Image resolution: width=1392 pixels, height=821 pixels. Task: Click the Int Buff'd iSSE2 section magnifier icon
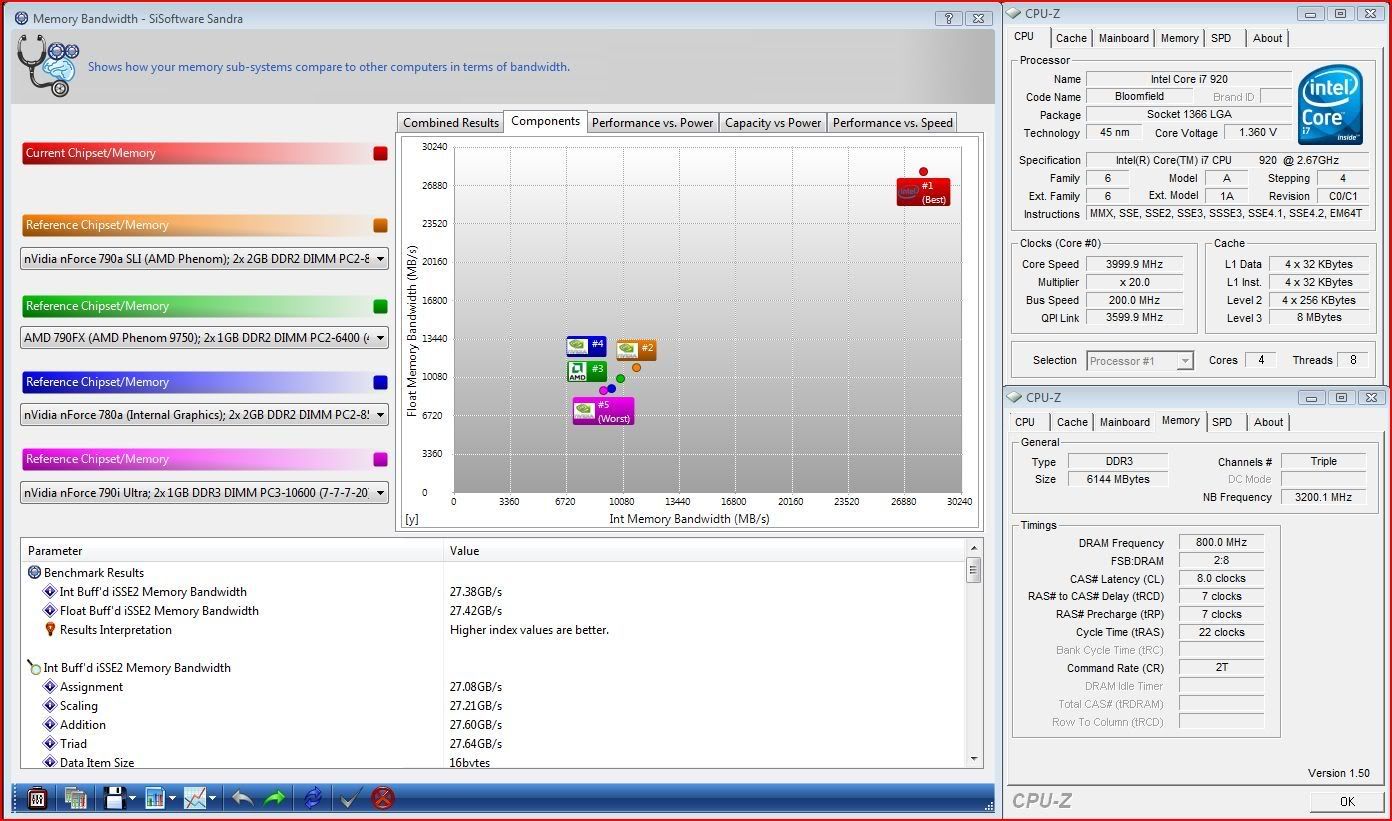click(x=35, y=668)
